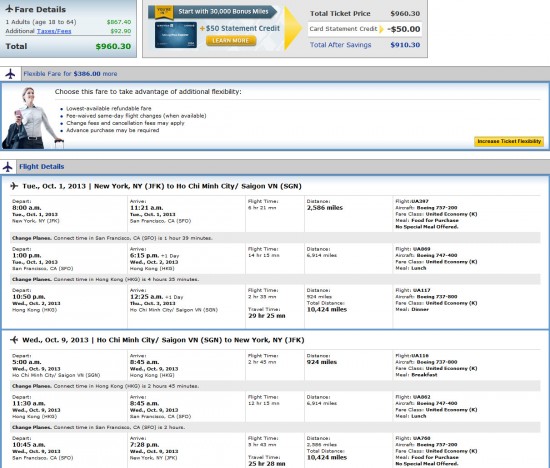Viewport: 550px width, 468px height.
Task: Click Total After Savings amount $910.30
Action: click(405, 45)
